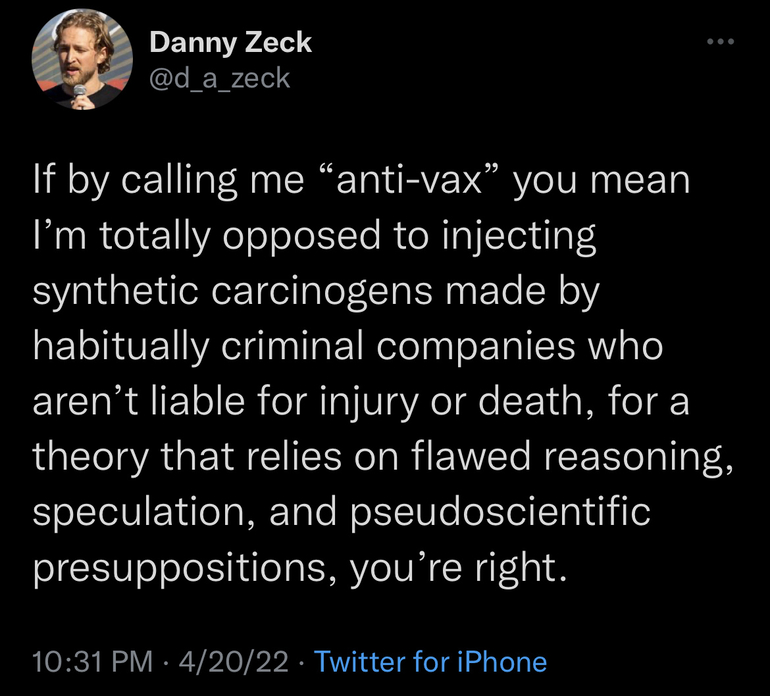Viewport: 770px width, 696px height.
Task: Click the word "pseudoscientific" in the tweet
Action: point(500,512)
